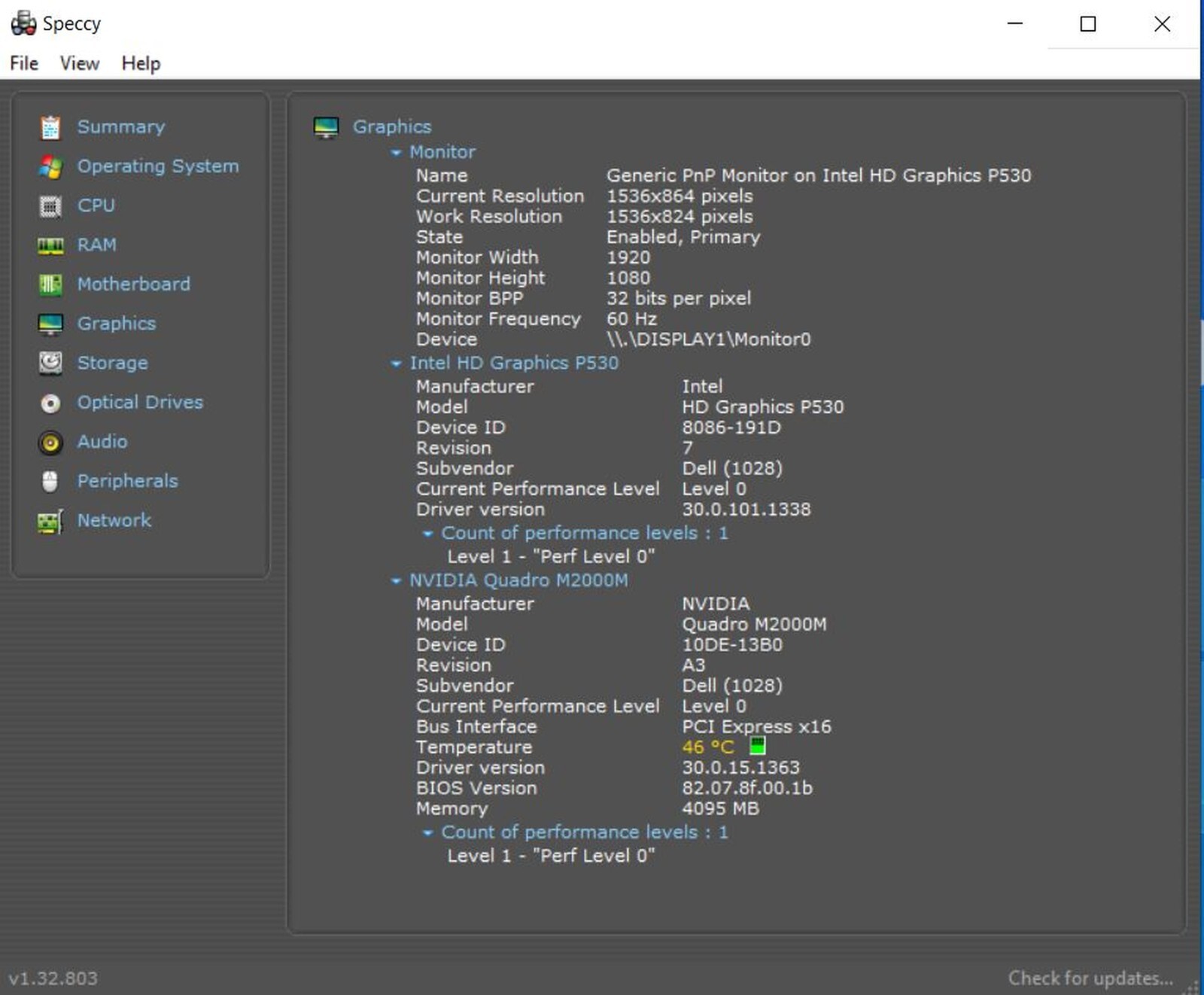Collapse the Intel HD Graphics P530 node
The width and height of the screenshot is (1204, 995).
click(396, 364)
